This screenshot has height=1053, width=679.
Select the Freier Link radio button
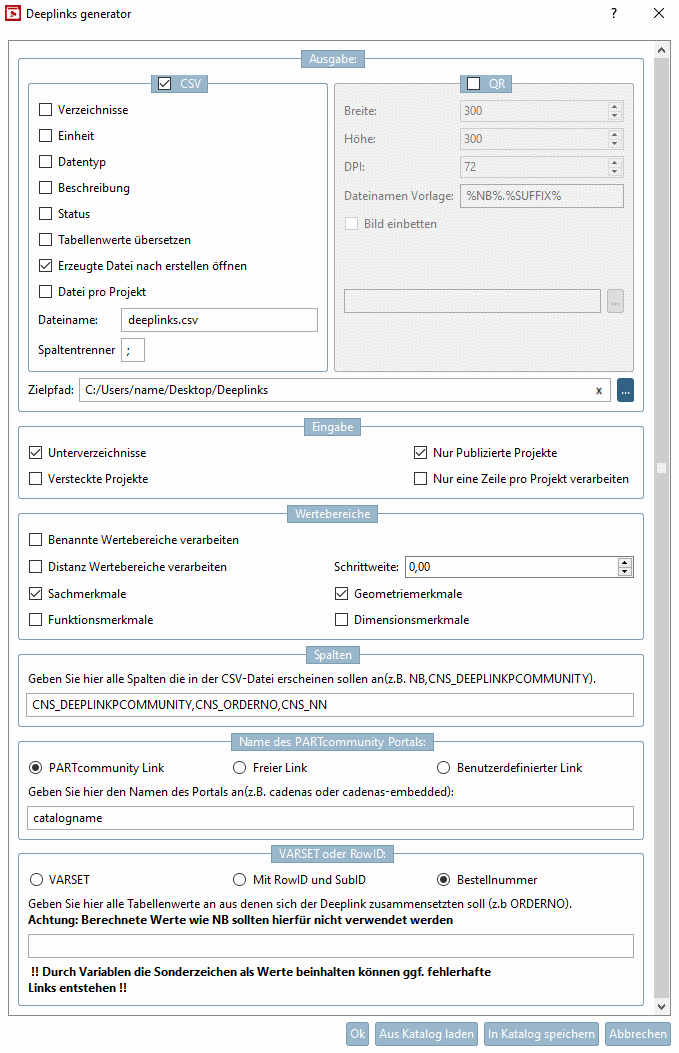[x=239, y=766]
